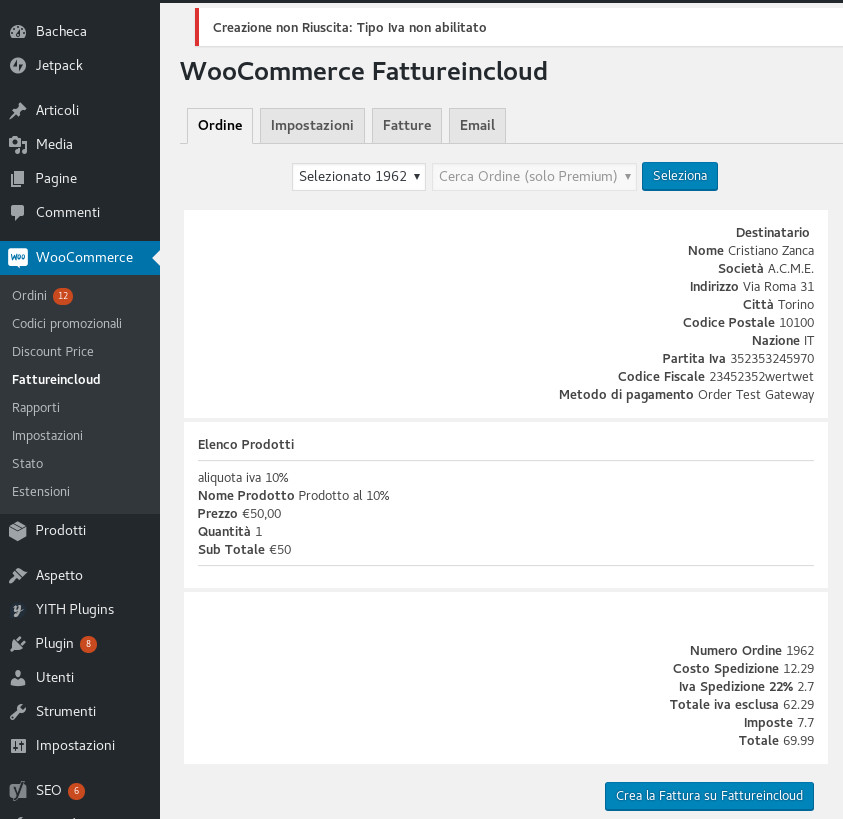Open the Fatture tab
The height and width of the screenshot is (819, 843).
[407, 125]
